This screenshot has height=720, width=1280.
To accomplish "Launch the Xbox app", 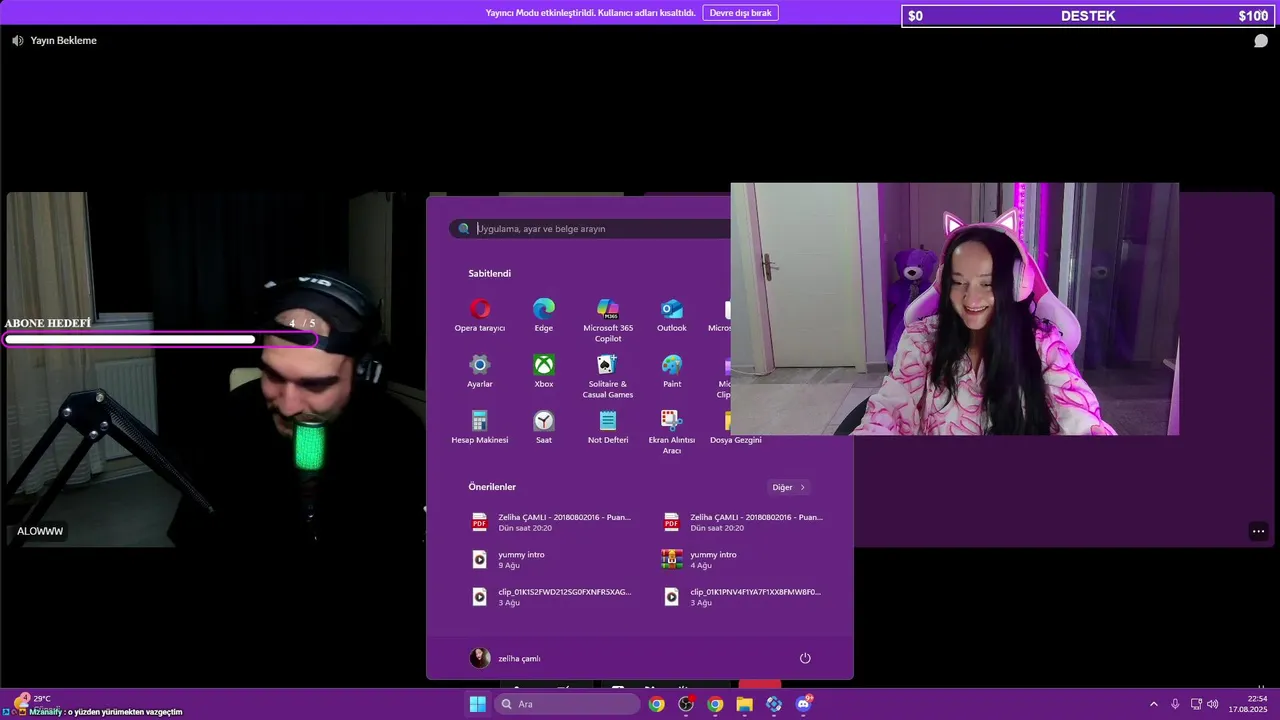I will pyautogui.click(x=544, y=371).
